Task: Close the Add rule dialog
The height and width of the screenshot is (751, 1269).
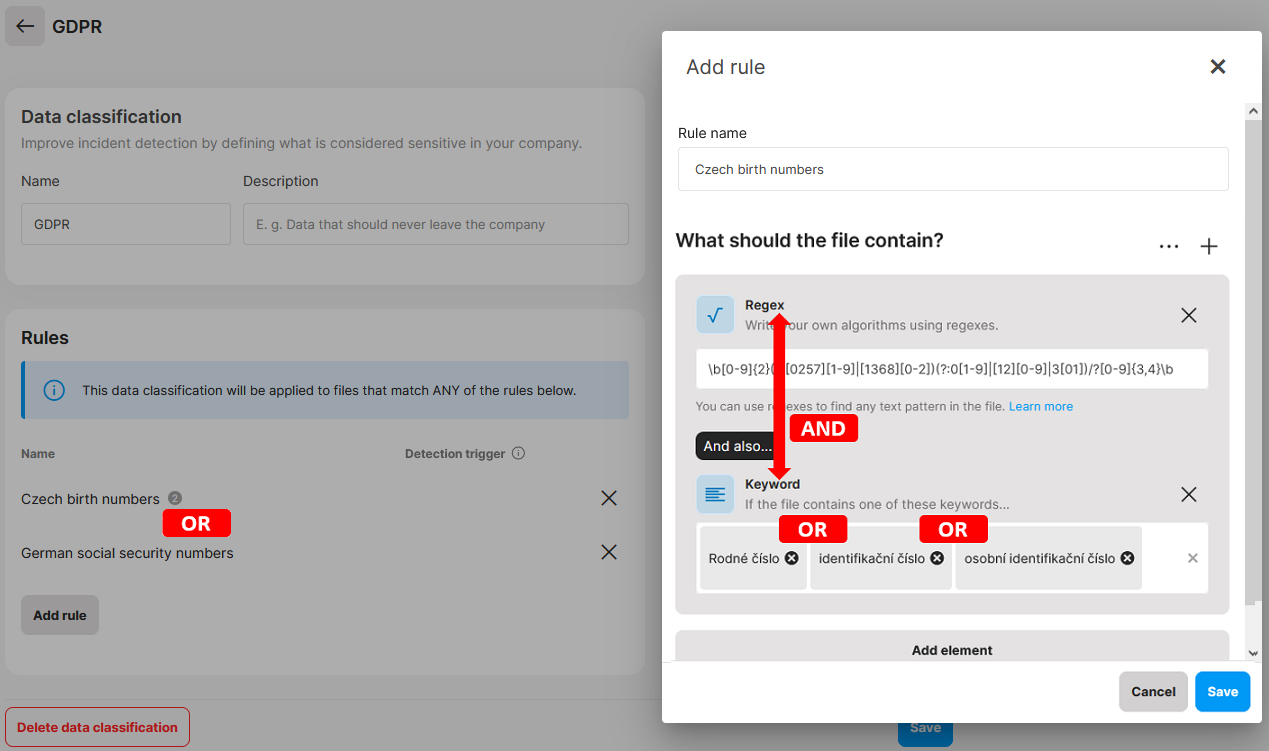Action: click(1217, 67)
